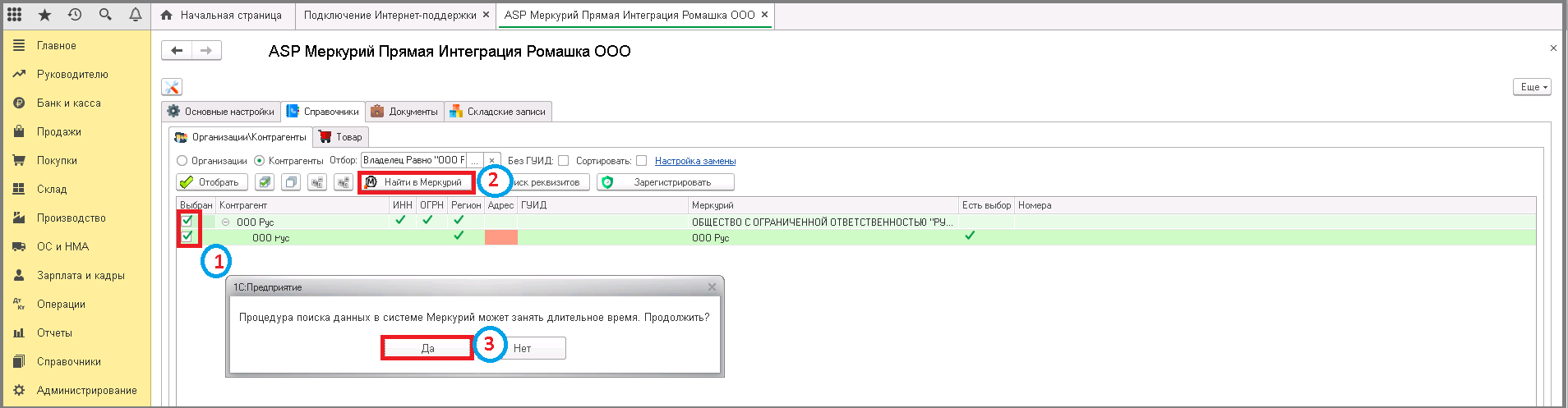Open the search magnifier icon
Screen dimensions: 1568x408
click(x=105, y=15)
